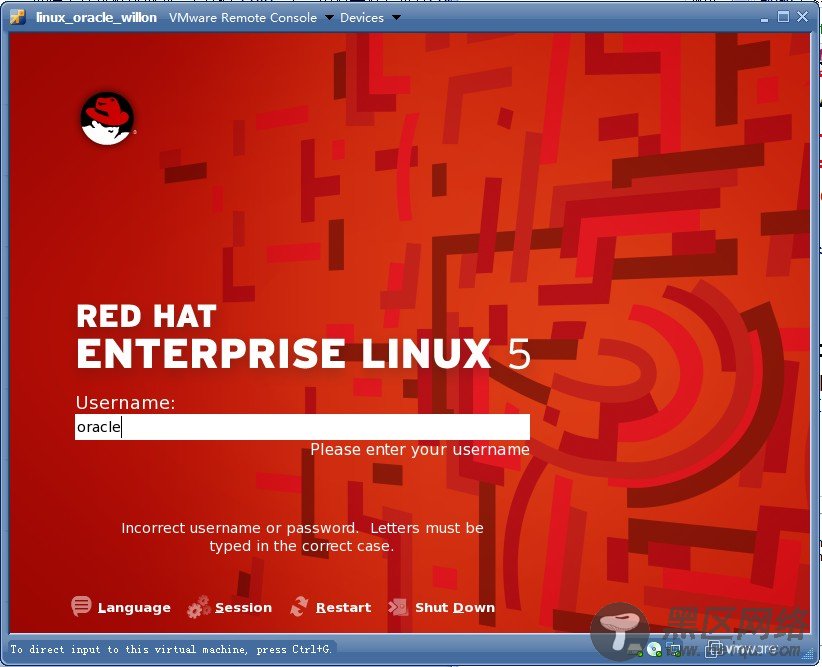Screen dimensions: 822x667
Task: Click the vmware logo in status bar
Action: point(741,649)
